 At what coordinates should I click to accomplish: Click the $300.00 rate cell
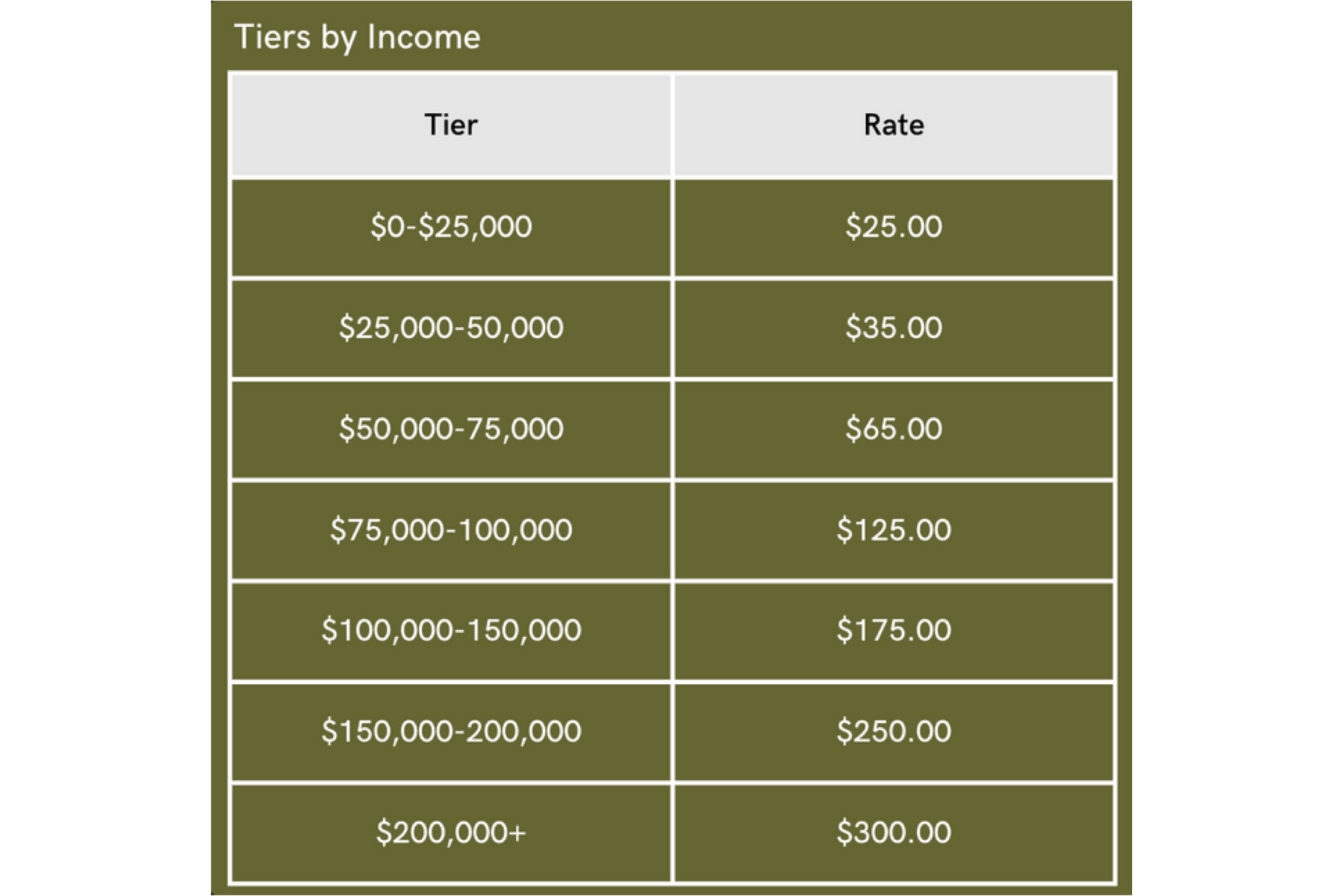(894, 832)
